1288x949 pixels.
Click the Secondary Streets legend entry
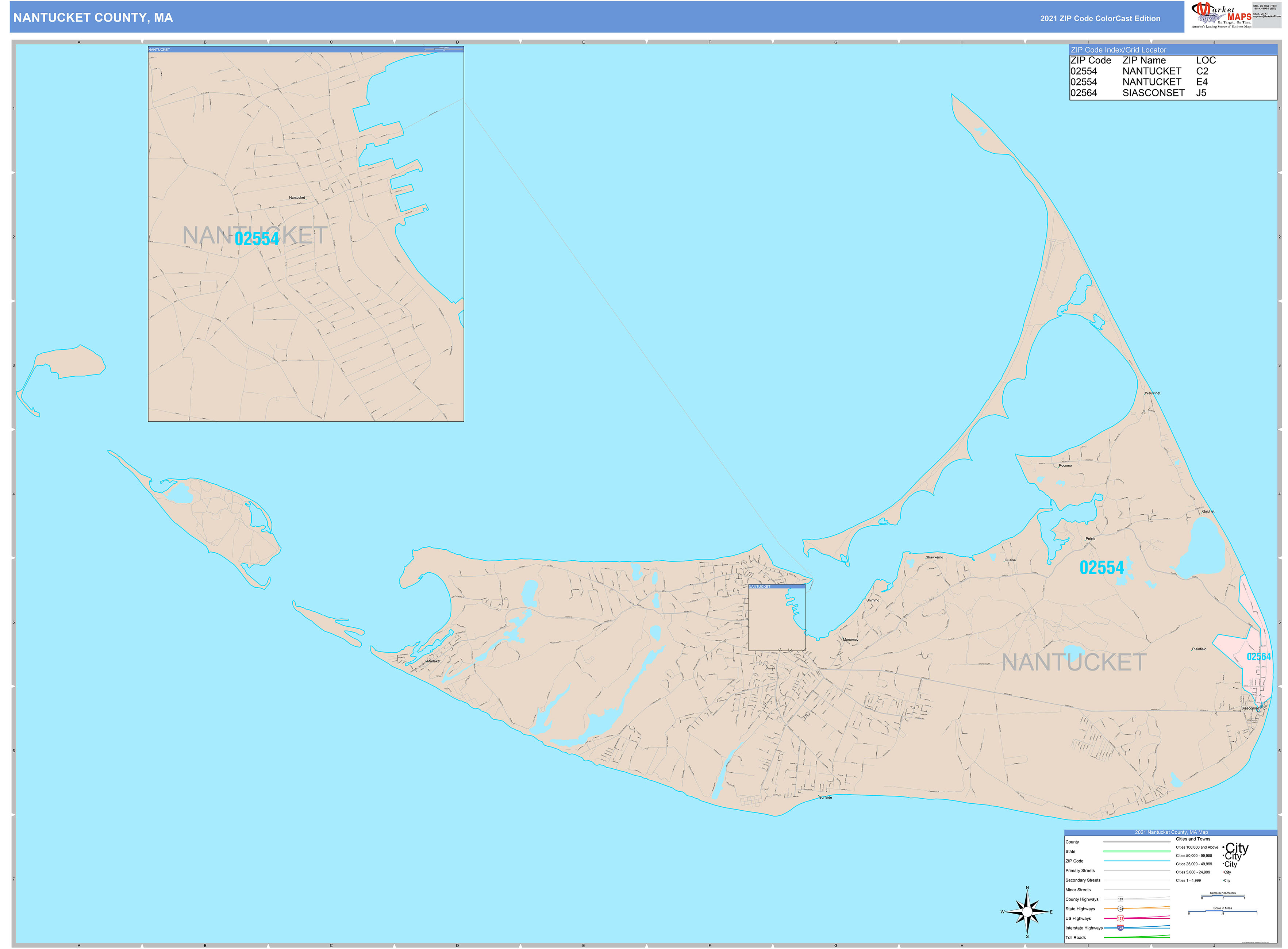1083,880
